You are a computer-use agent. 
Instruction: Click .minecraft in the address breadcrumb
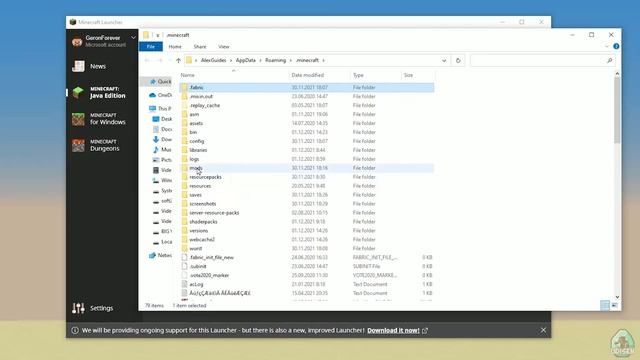[307, 60]
